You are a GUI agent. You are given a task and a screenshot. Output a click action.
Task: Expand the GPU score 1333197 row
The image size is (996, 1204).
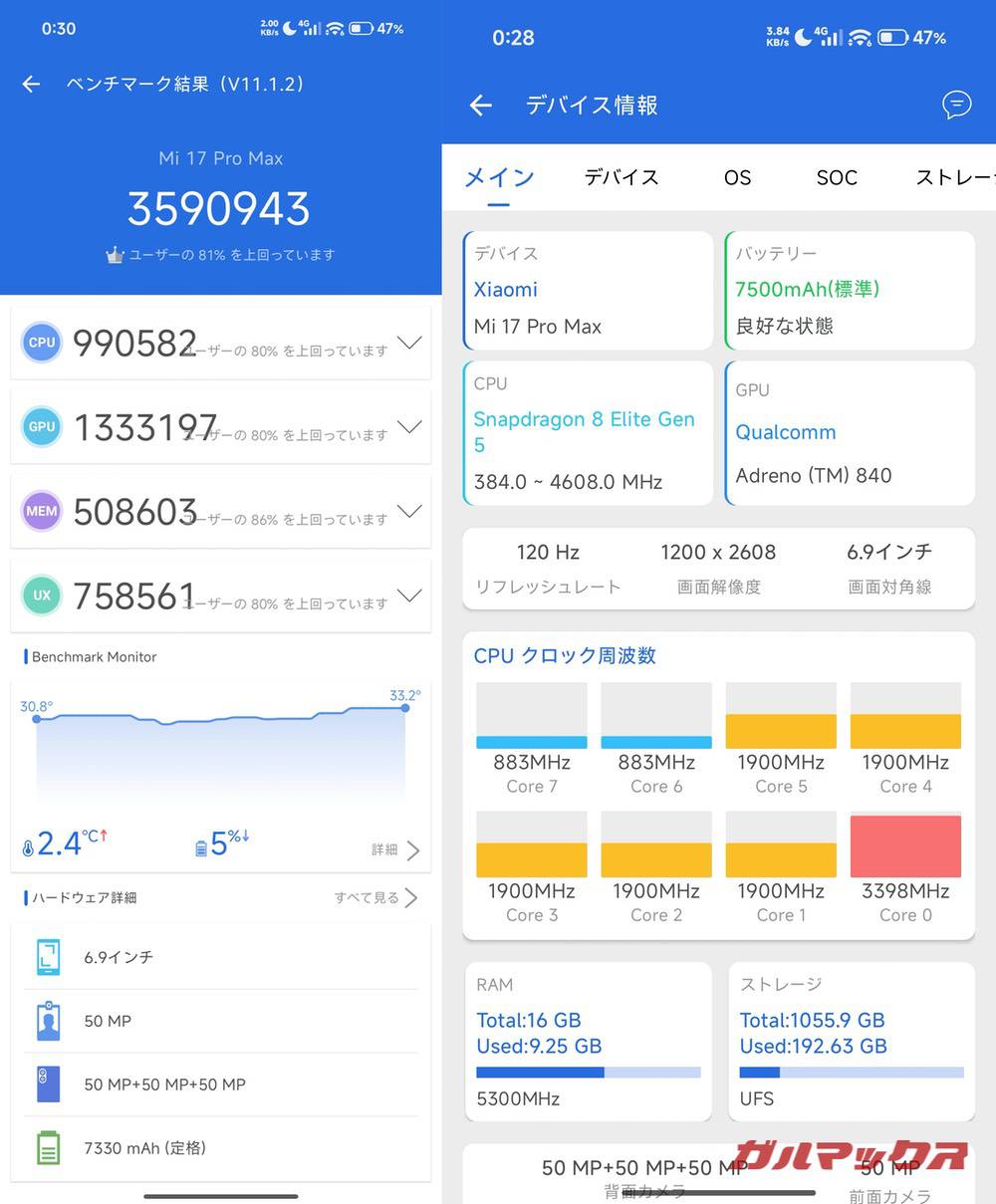[409, 427]
